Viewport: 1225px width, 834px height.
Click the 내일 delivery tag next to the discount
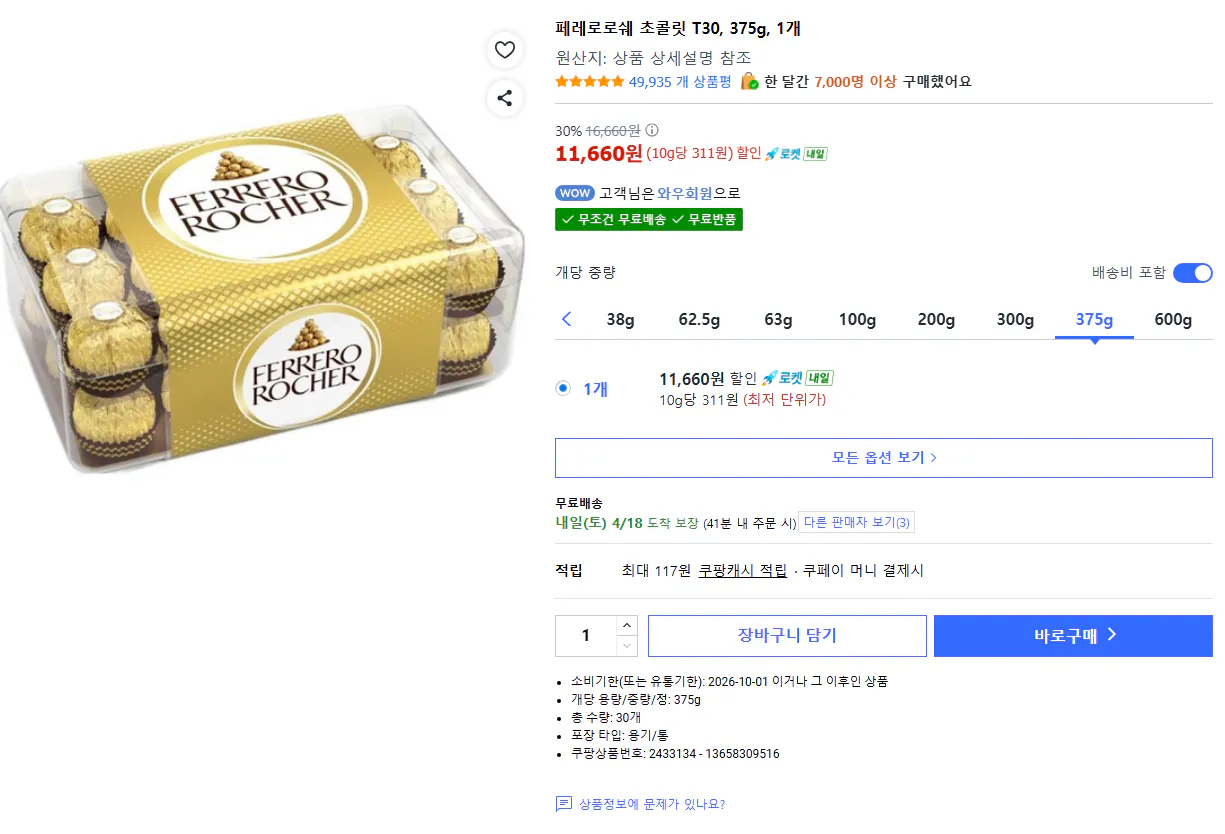(x=817, y=154)
